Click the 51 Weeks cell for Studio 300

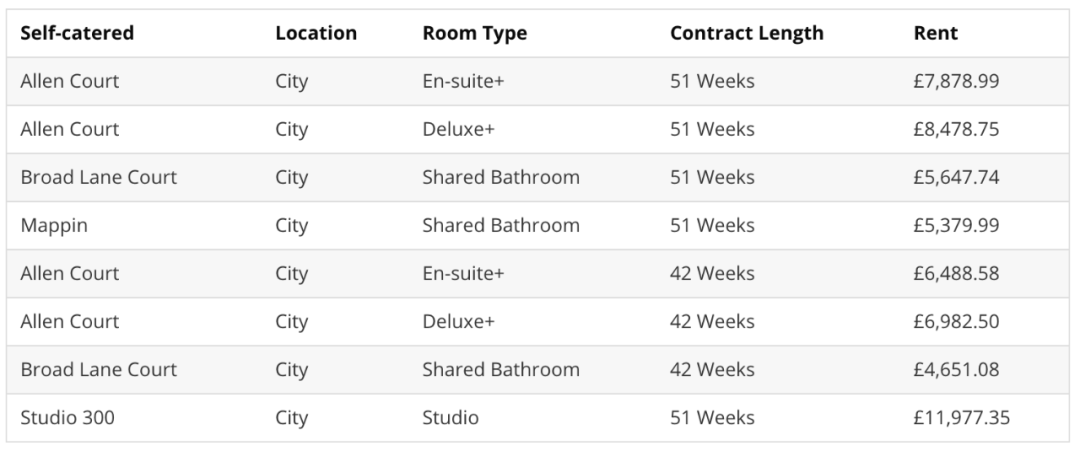pyautogui.click(x=712, y=418)
